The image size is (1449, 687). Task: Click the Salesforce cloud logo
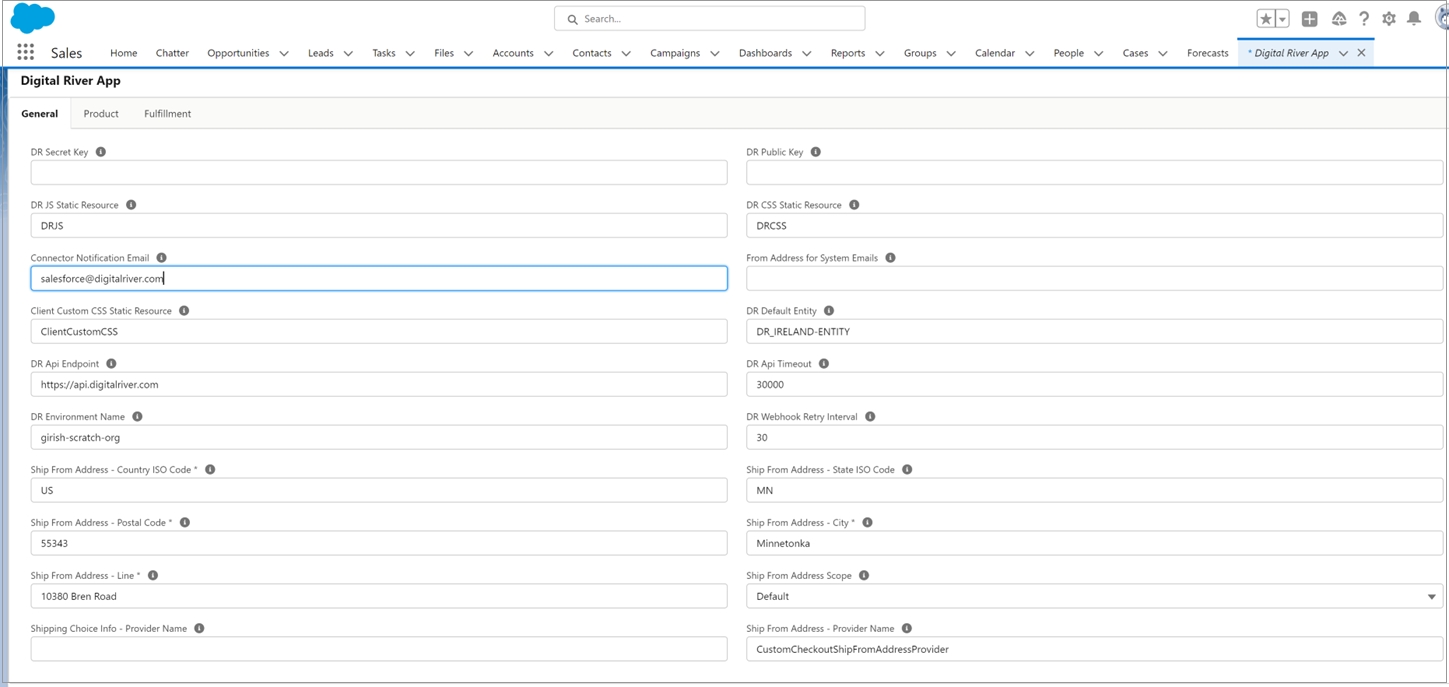(33, 18)
